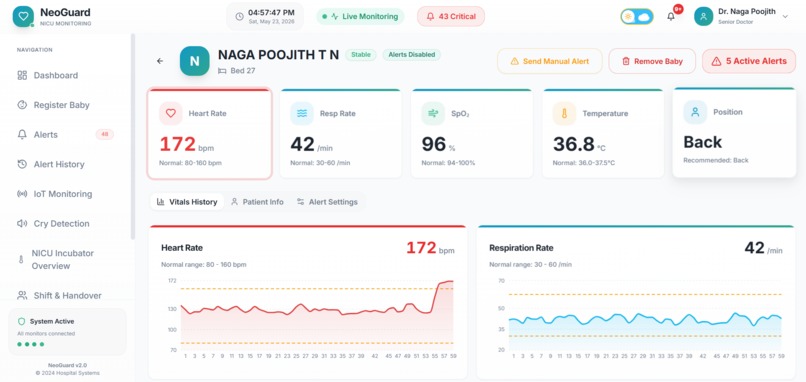Click the Cry Detection speaker icon

22,224
